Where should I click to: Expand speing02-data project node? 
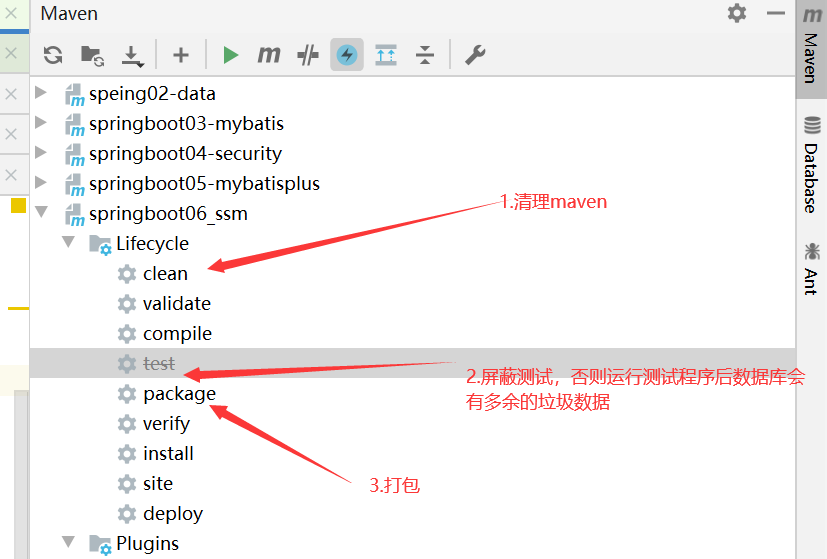tap(41, 93)
